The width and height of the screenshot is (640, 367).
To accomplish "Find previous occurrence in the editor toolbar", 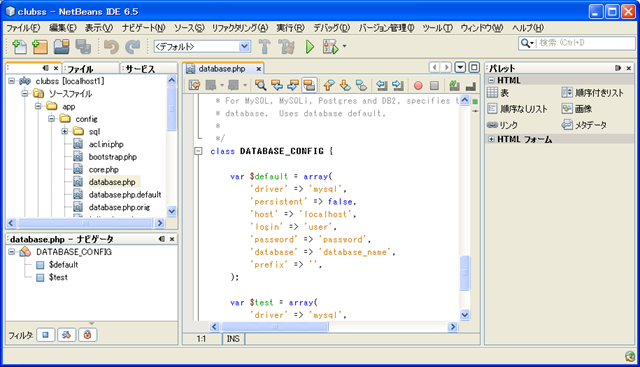I will pos(277,85).
